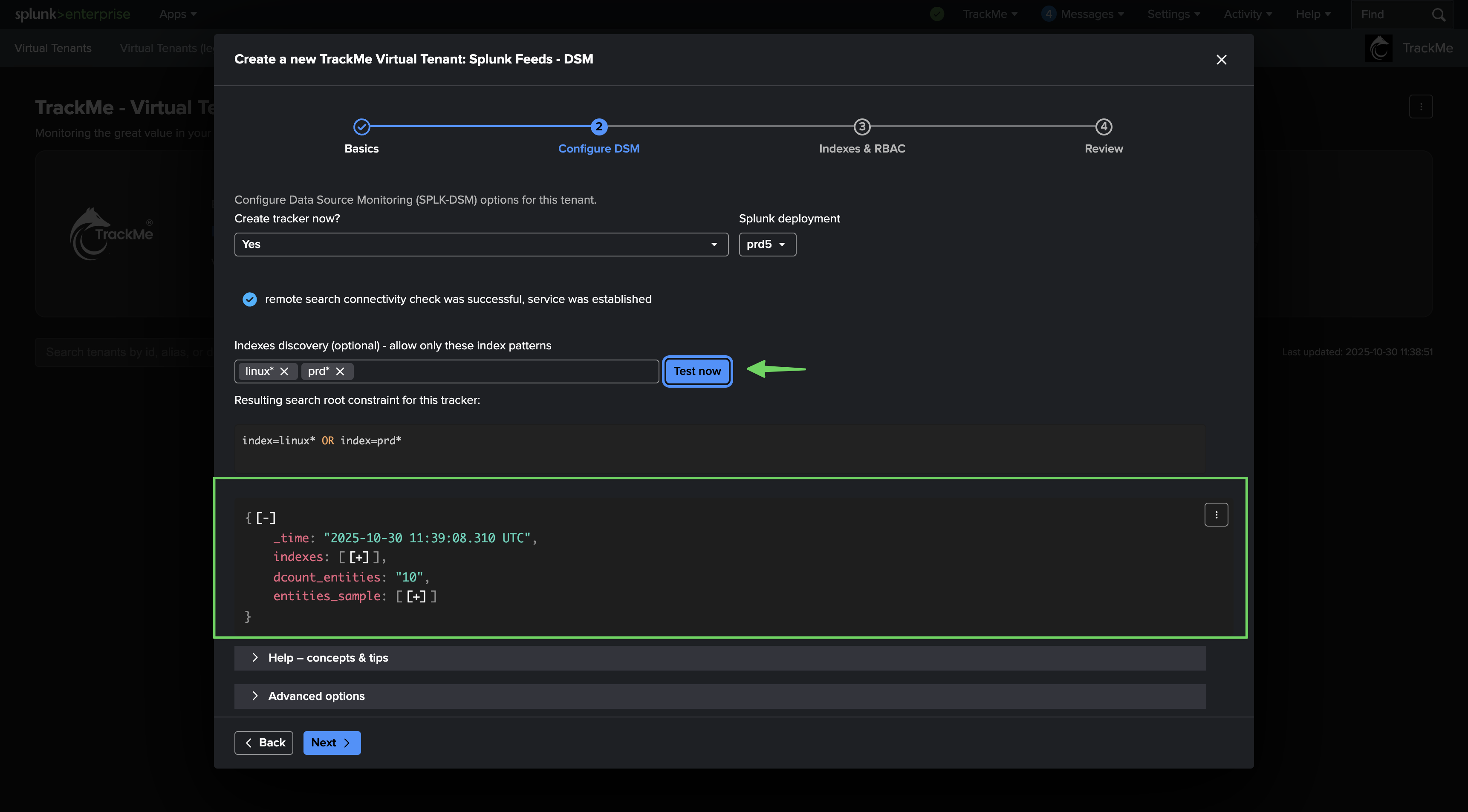Click the Basics step checkmark circle
The width and height of the screenshot is (1468, 812).
click(361, 127)
